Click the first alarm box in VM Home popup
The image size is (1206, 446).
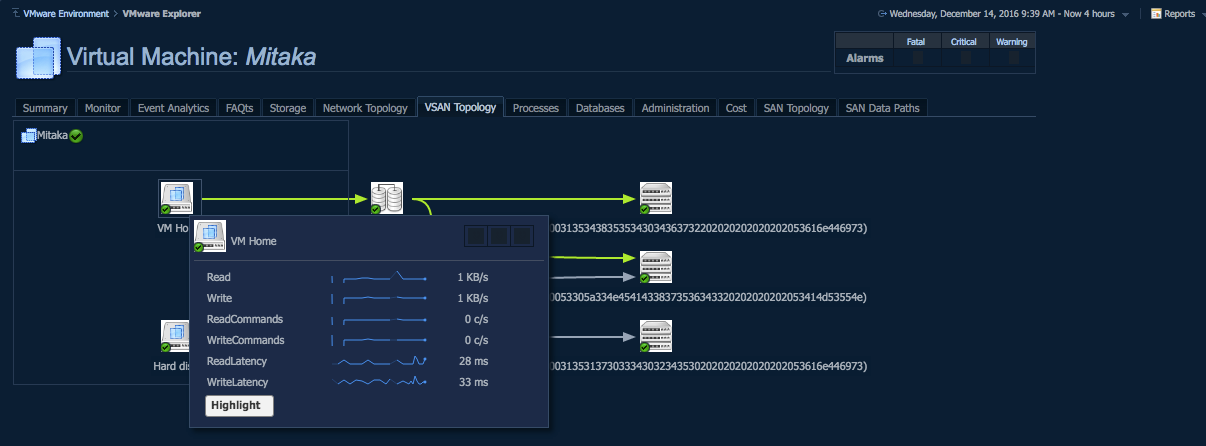(476, 236)
